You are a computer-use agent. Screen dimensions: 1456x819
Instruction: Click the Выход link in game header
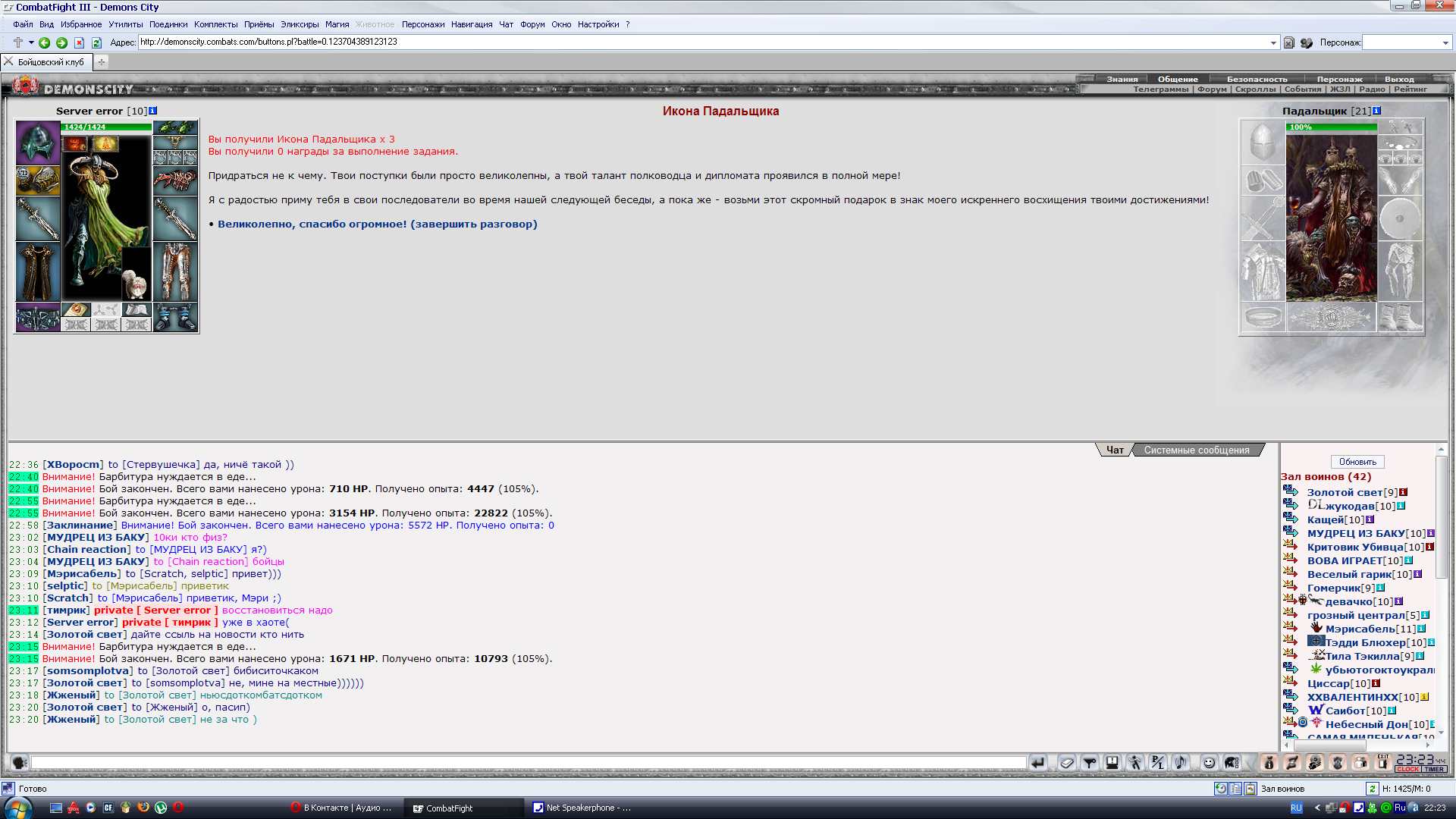[x=1399, y=79]
